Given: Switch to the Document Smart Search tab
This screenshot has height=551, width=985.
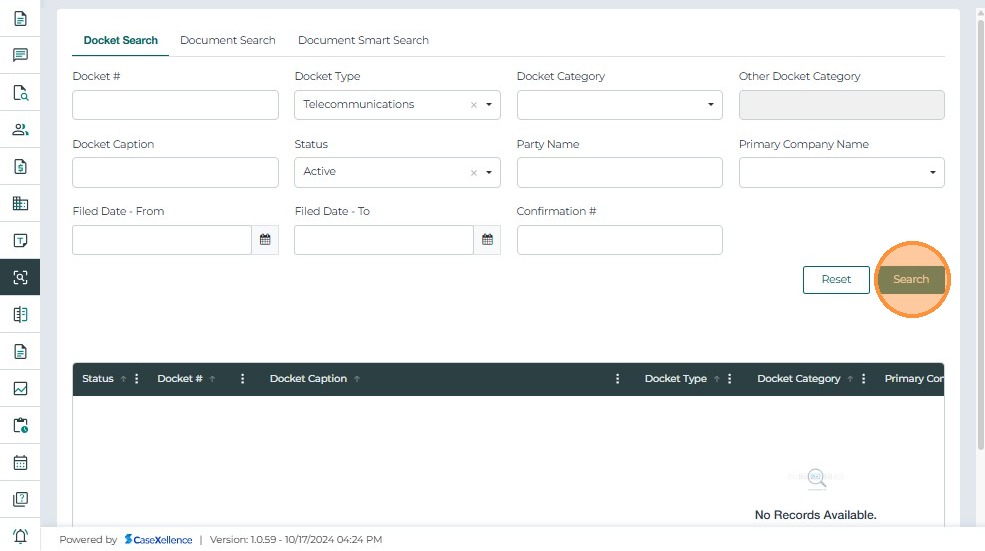Looking at the screenshot, I should point(363,40).
